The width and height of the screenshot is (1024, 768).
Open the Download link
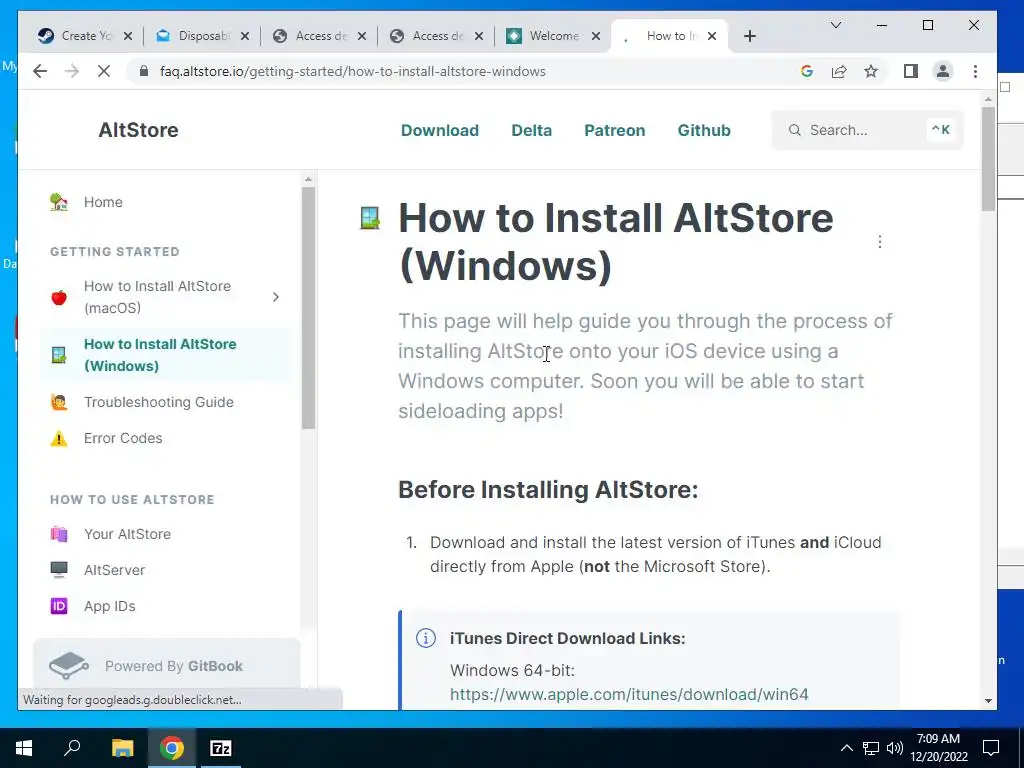click(x=440, y=130)
